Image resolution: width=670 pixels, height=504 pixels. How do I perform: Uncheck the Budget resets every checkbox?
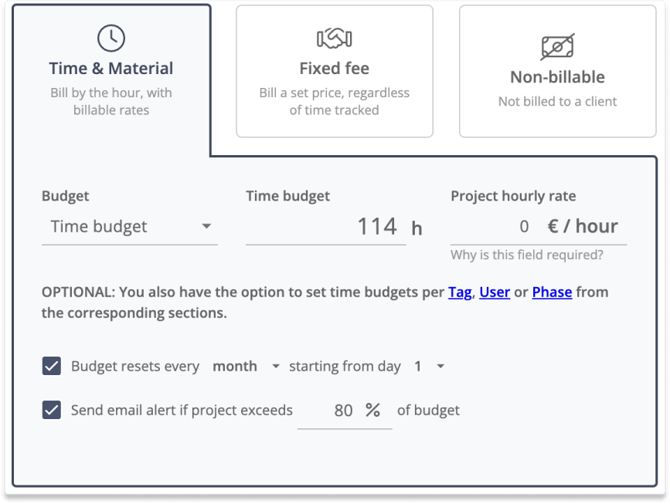click(x=51, y=366)
